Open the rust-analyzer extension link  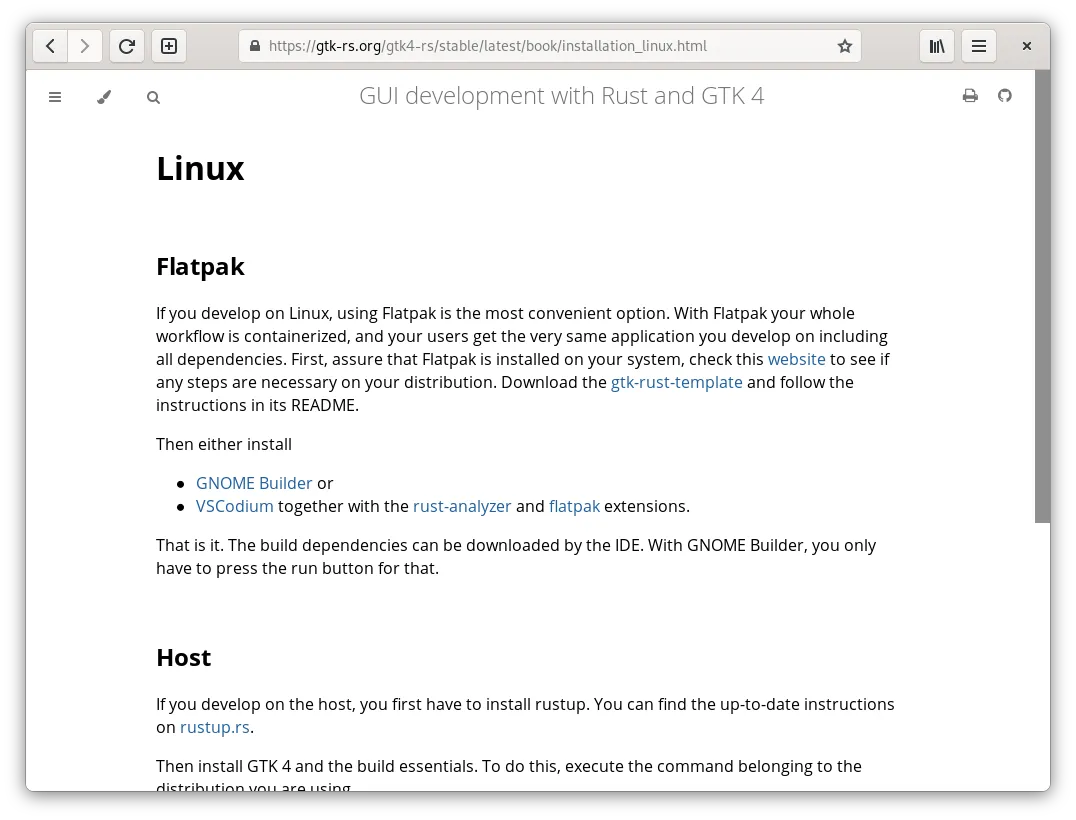click(x=462, y=506)
